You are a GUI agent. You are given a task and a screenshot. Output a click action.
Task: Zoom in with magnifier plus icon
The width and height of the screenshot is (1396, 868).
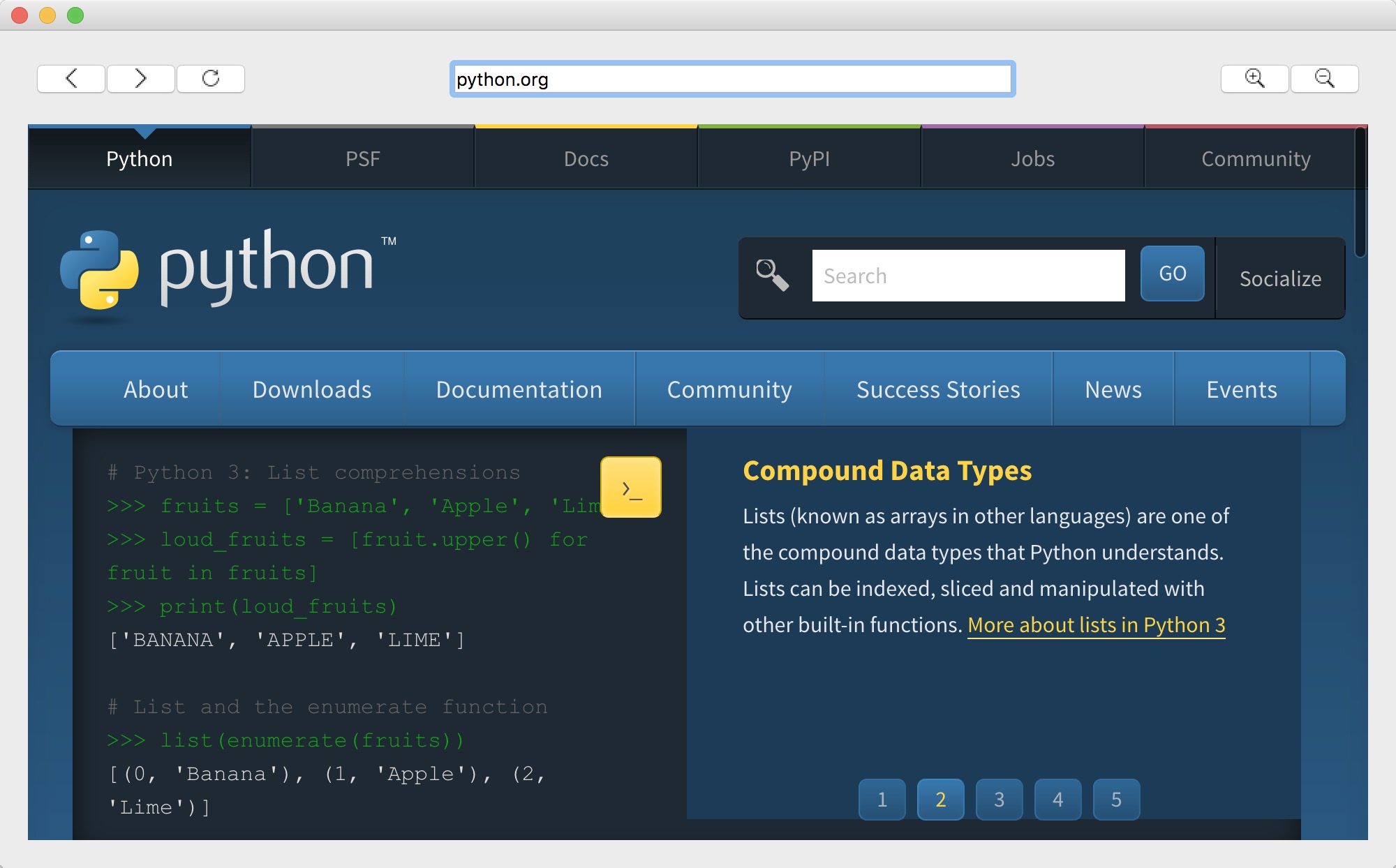click(x=1254, y=78)
